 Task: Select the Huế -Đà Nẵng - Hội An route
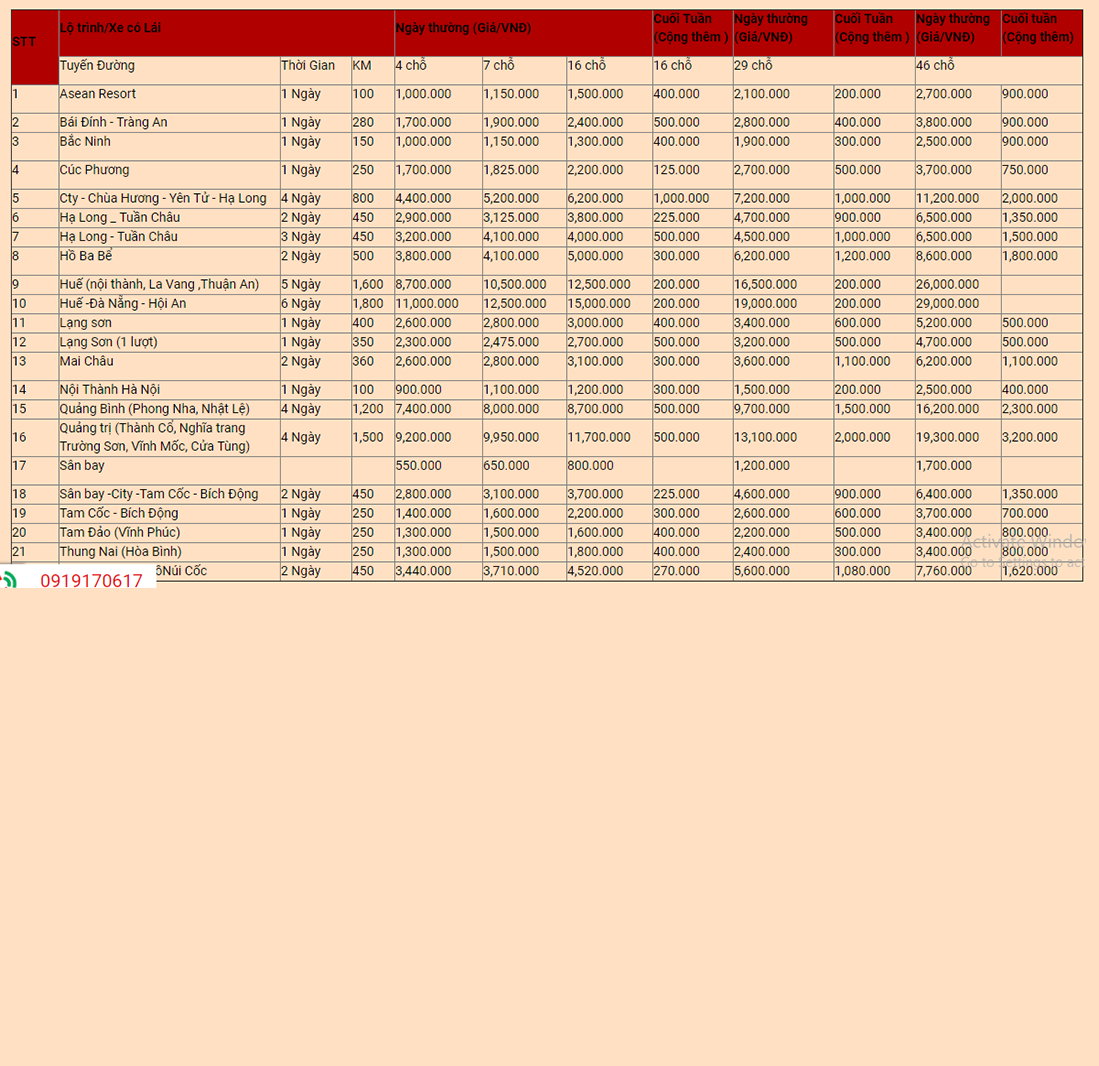coord(123,303)
